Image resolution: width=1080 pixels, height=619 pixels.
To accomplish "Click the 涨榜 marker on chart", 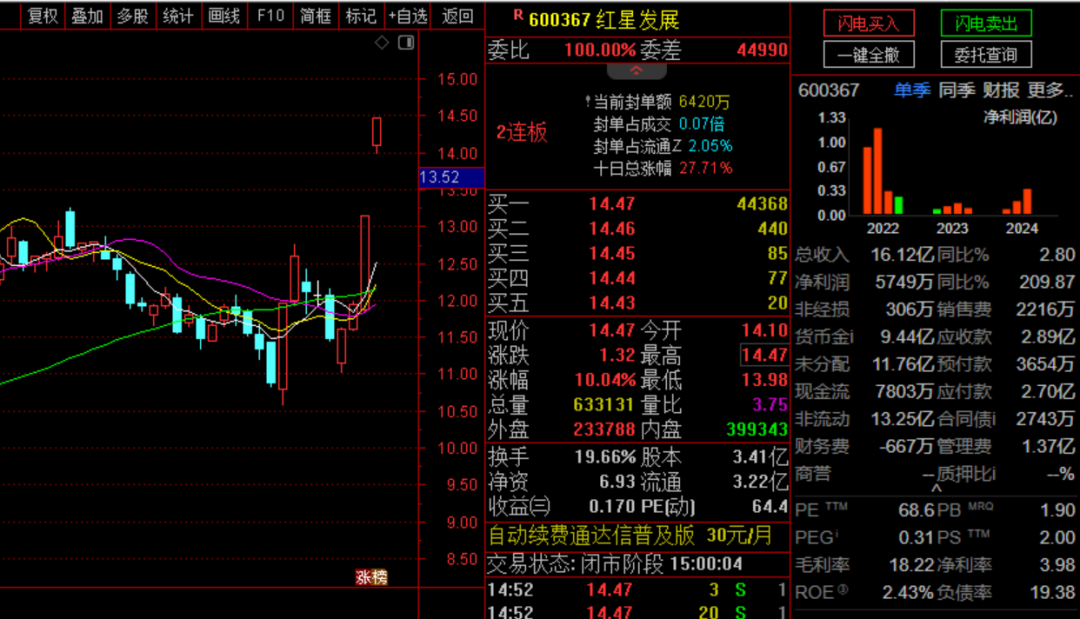I will click(x=371, y=577).
